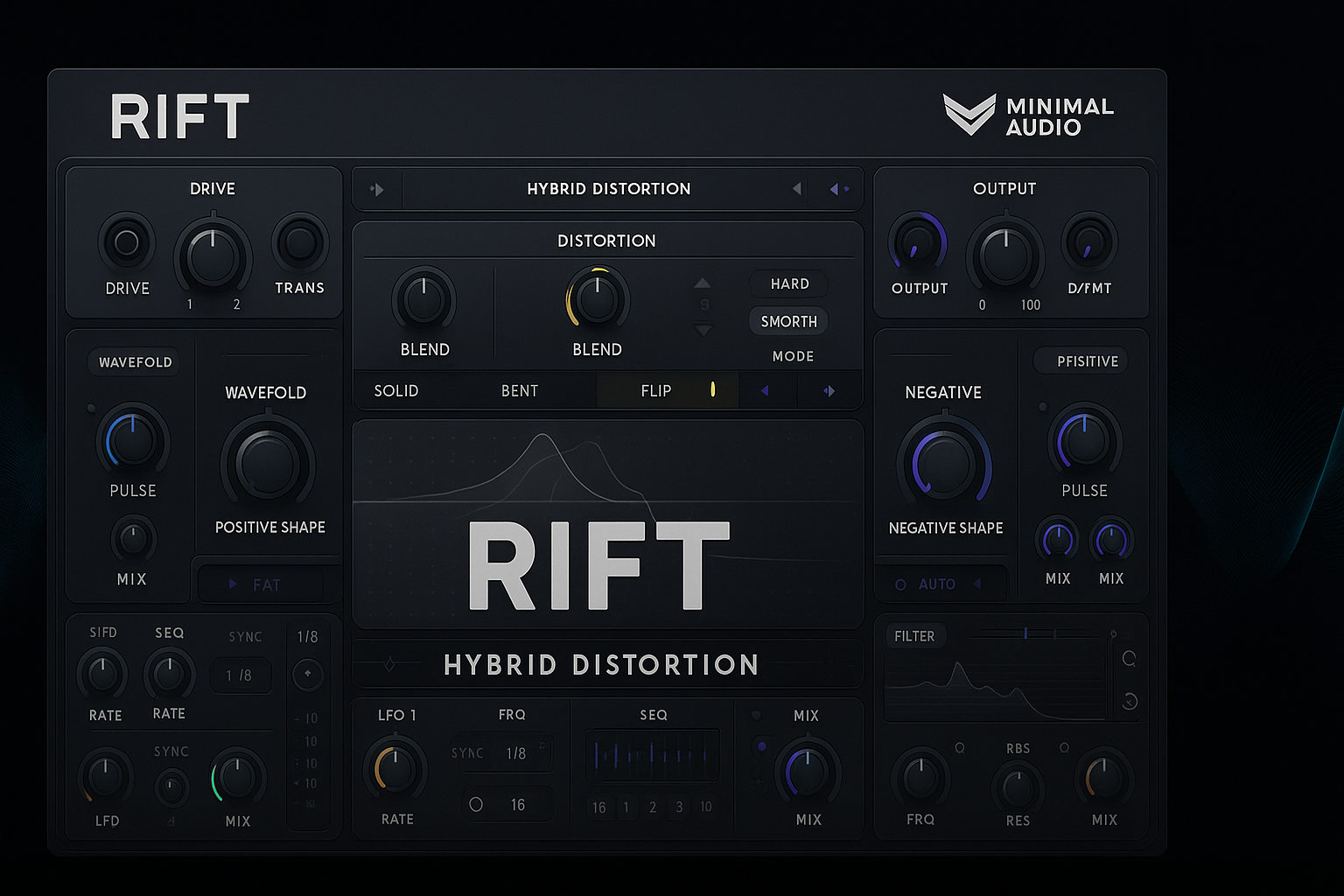Click the upper circular icon beside filter graph
1344x896 pixels.
coord(1130,658)
